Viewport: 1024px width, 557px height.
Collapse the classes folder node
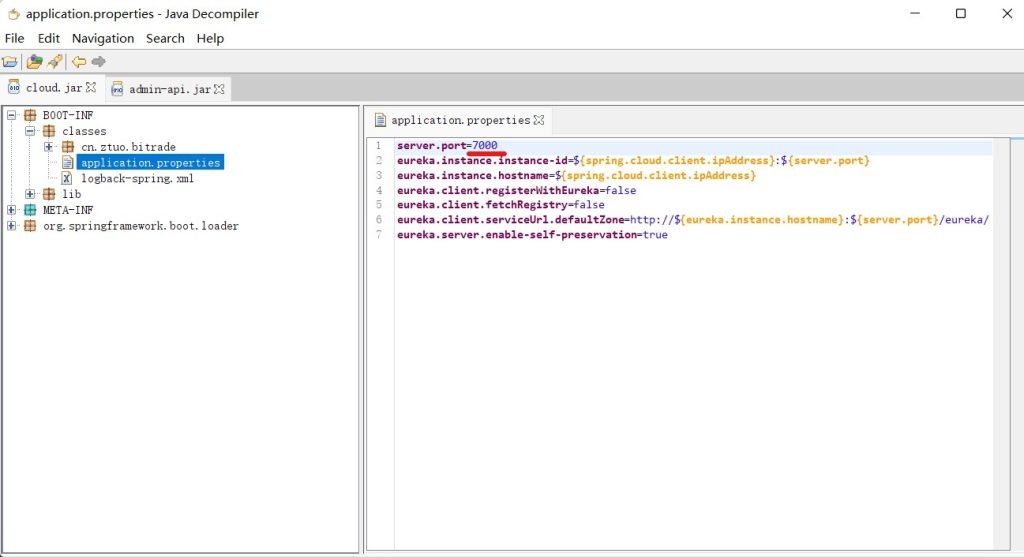tap(31, 131)
